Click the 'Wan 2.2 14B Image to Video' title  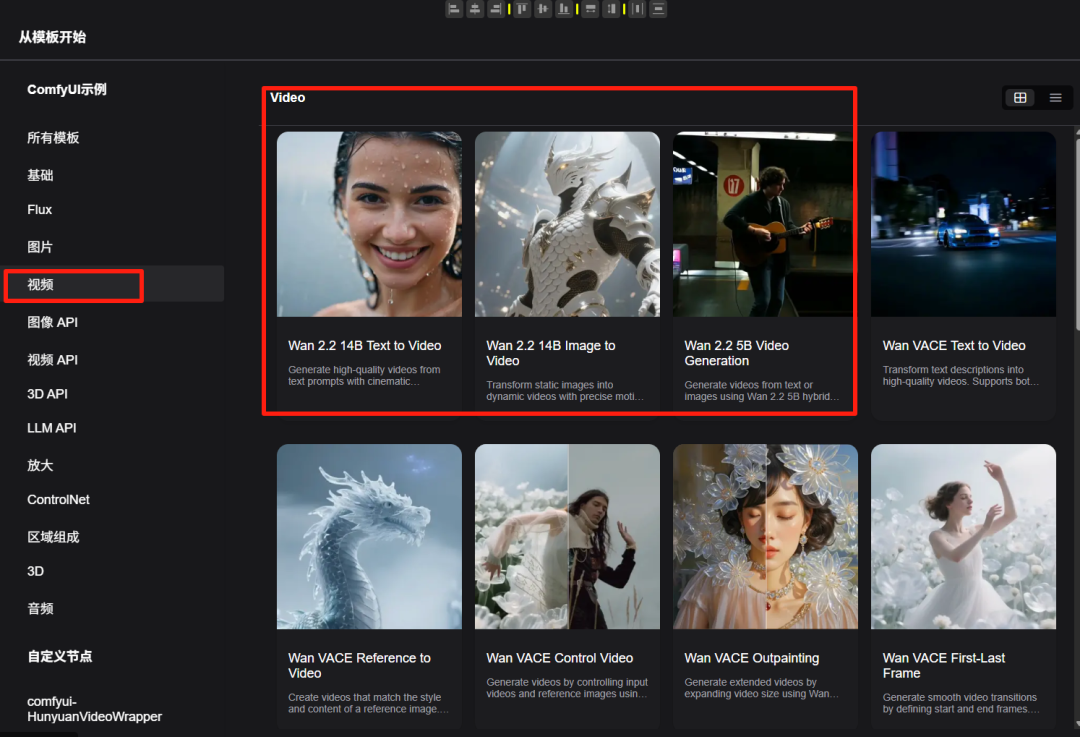(551, 353)
